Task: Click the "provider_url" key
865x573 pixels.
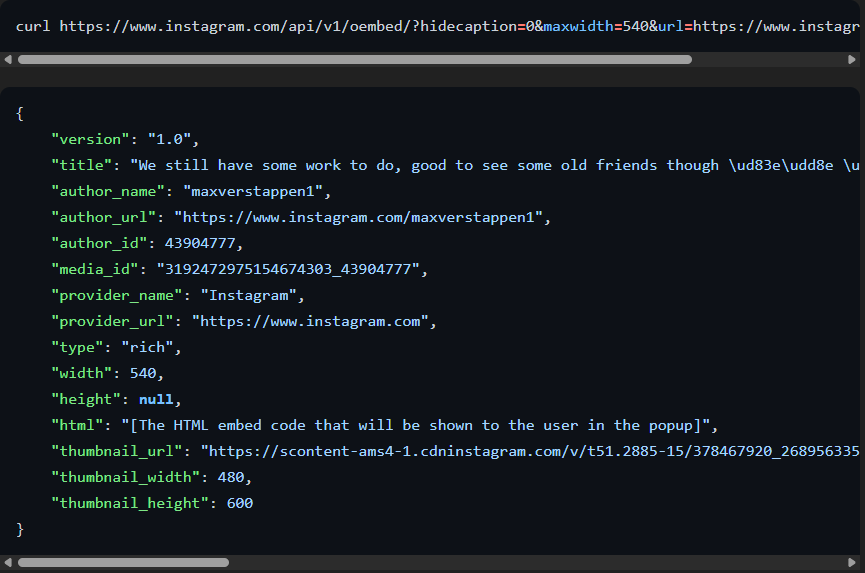Action: [x=112, y=321]
